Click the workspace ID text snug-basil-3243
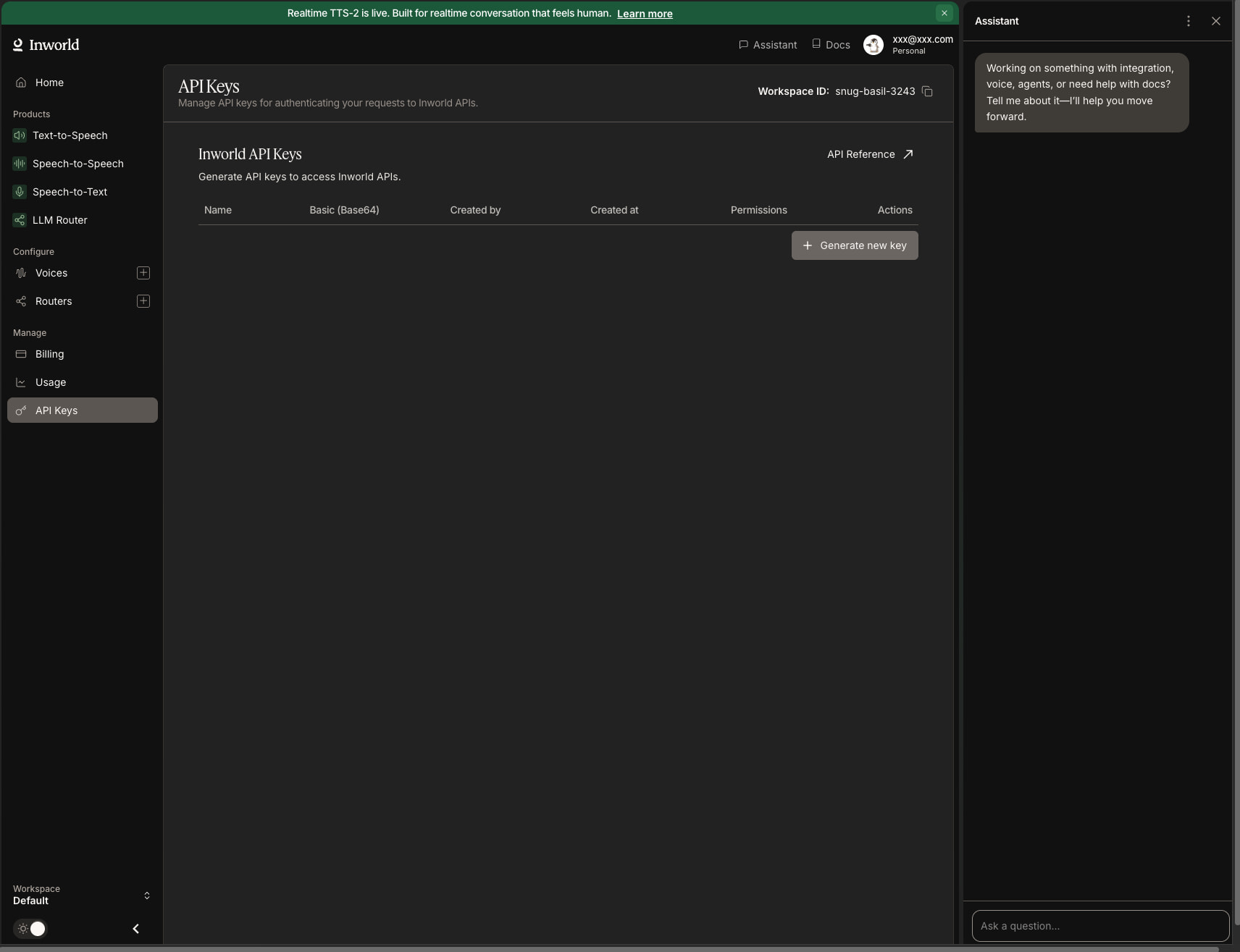 click(x=875, y=91)
